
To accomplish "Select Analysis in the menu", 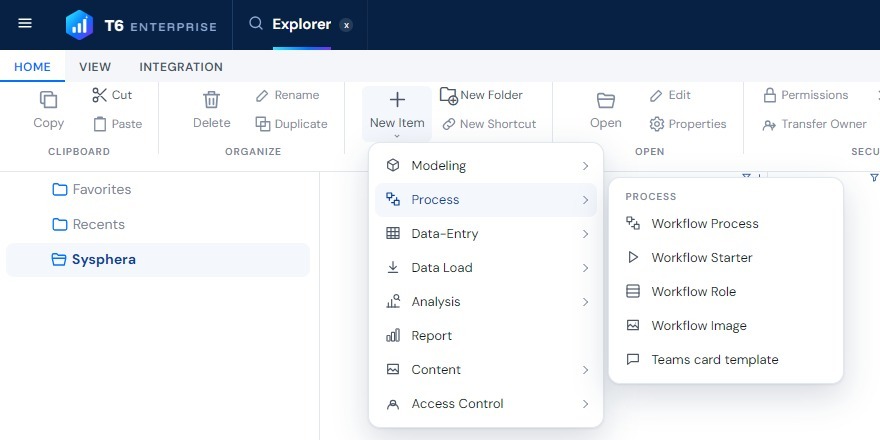I will point(485,302).
